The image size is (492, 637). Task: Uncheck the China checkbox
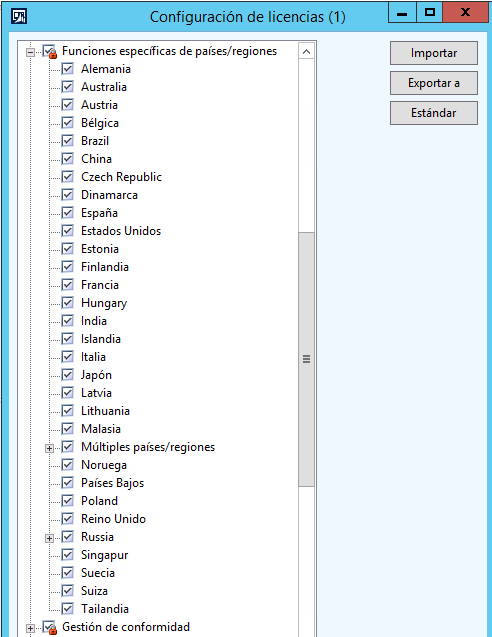[x=67, y=158]
